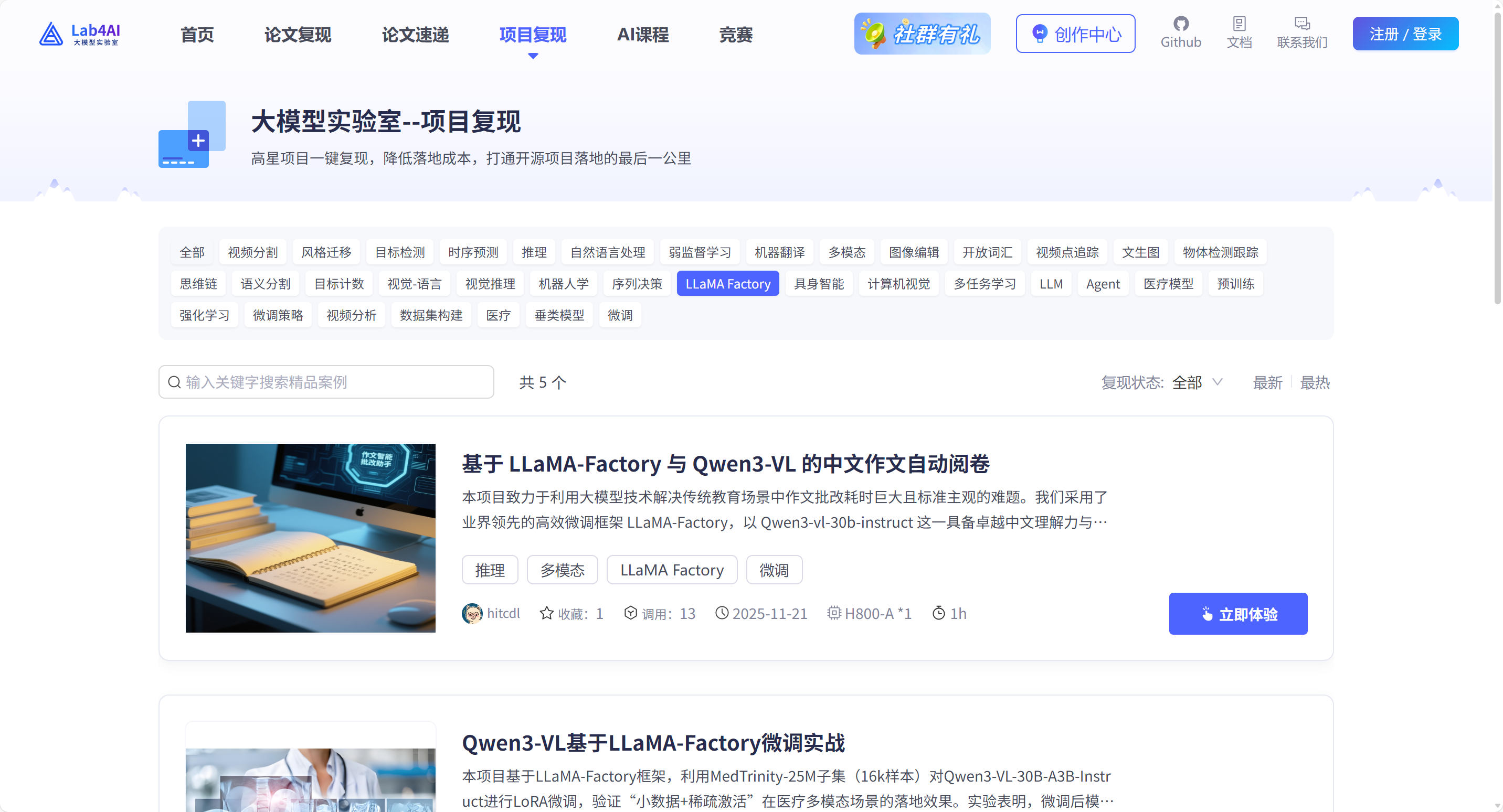The width and height of the screenshot is (1503, 812).
Task: Select the 数据集构建 filter tag
Action: tap(431, 315)
